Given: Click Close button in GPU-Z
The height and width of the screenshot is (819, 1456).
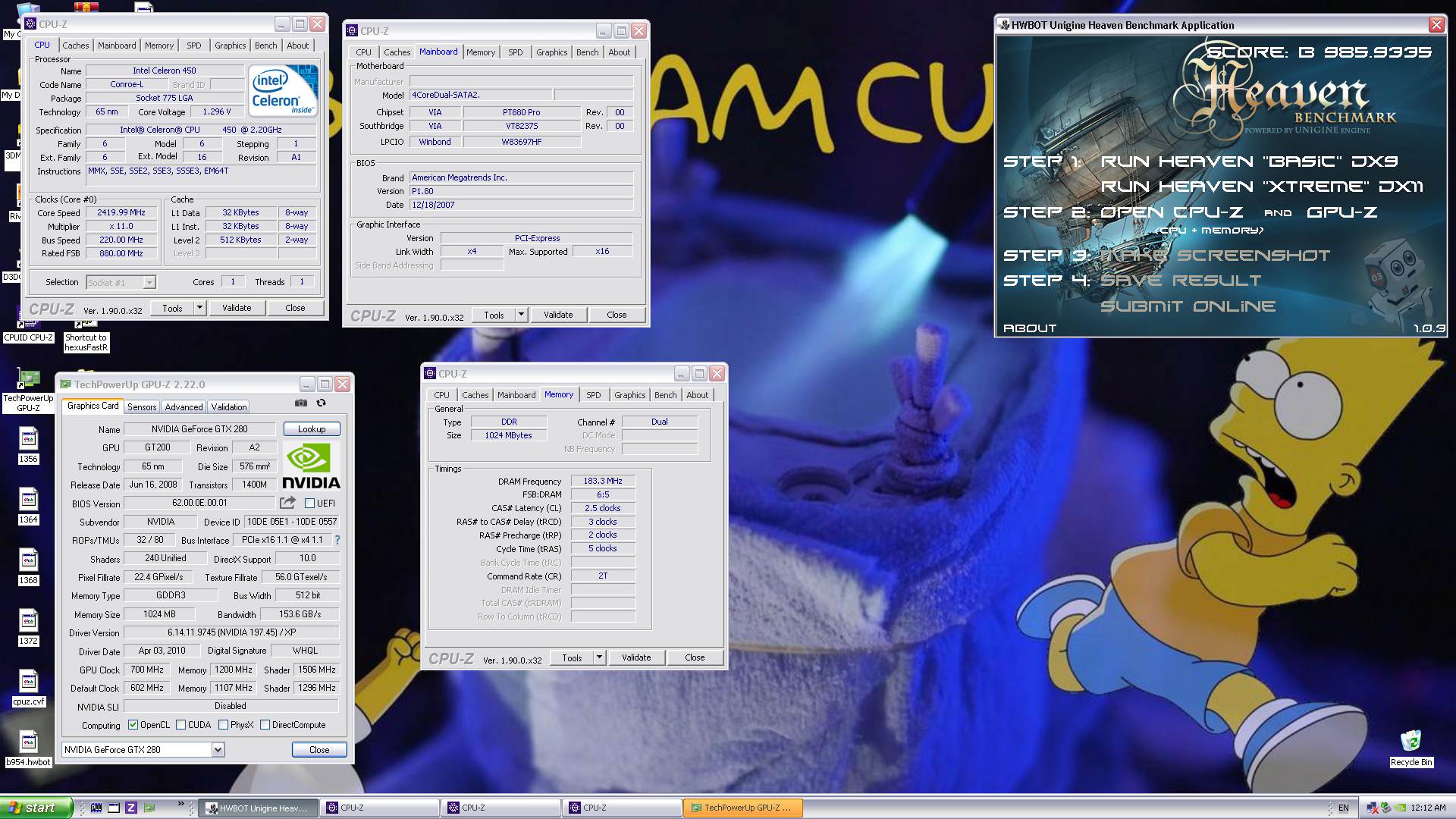Looking at the screenshot, I should pos(319,750).
